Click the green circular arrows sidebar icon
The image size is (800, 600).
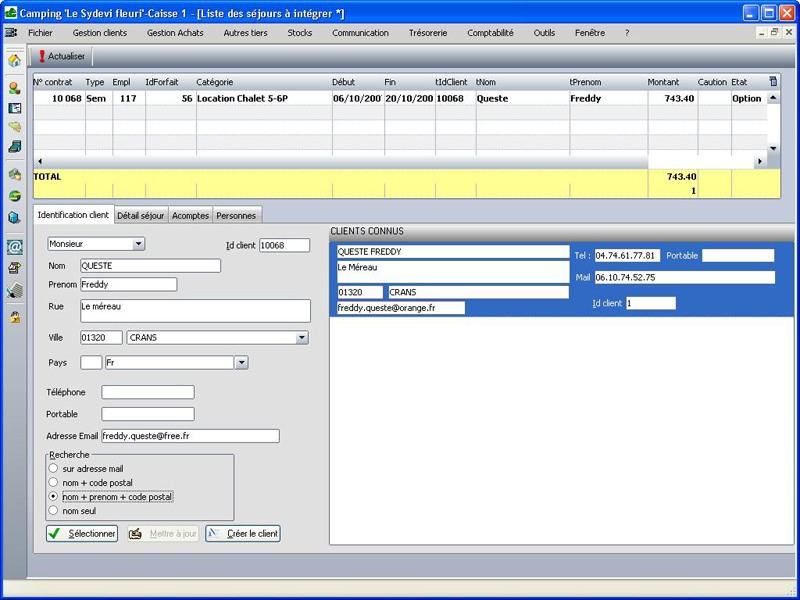[x=14, y=196]
